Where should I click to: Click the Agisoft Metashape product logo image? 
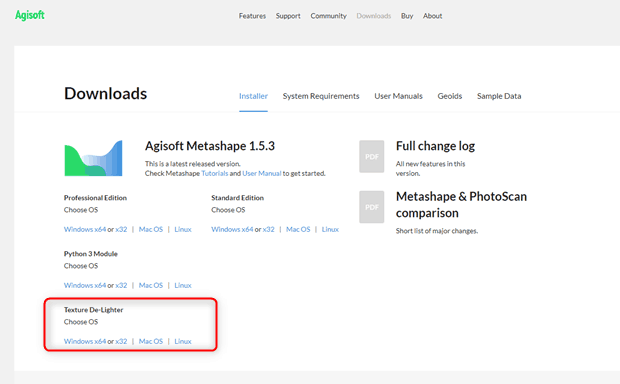coord(93,158)
